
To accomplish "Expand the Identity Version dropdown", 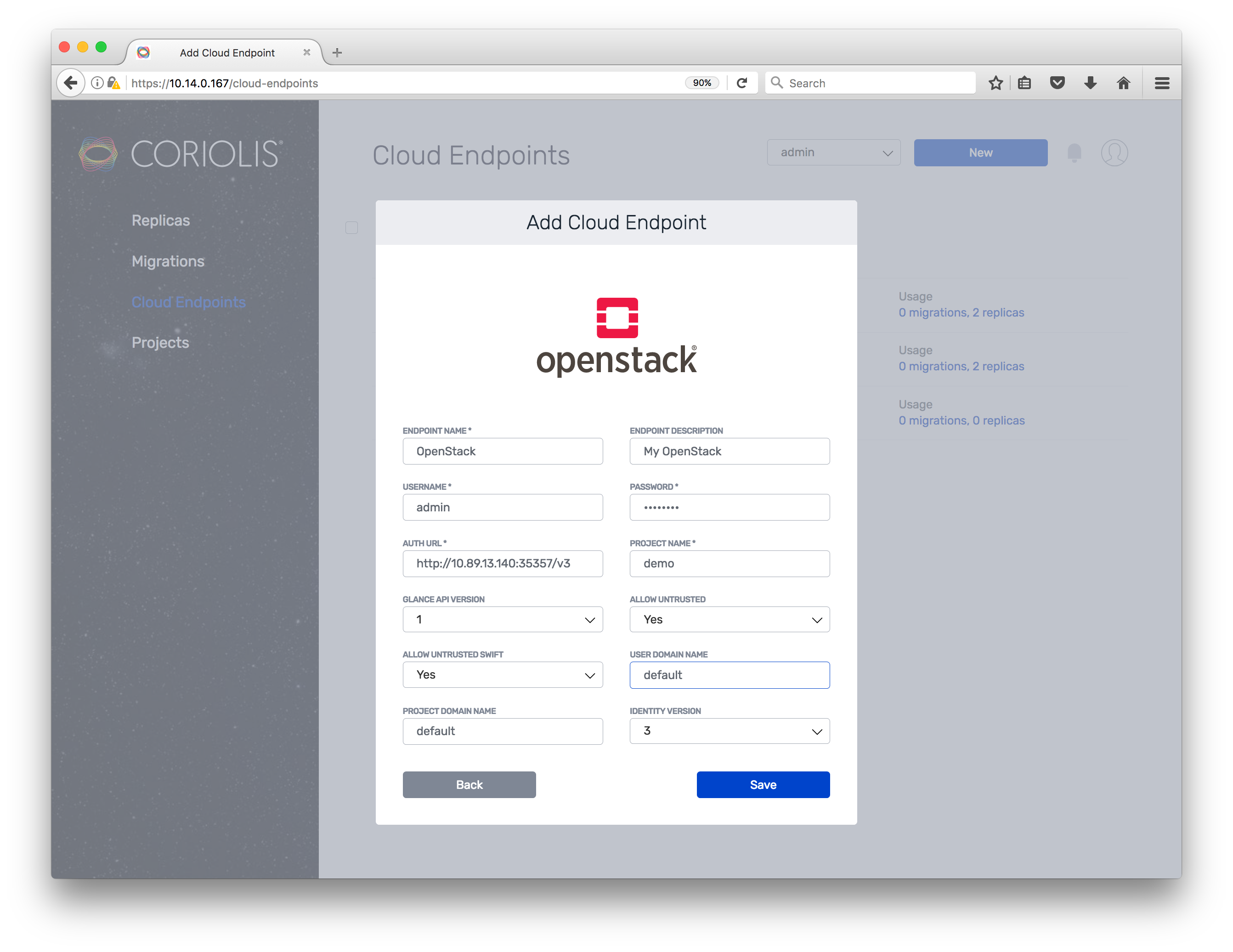I will tap(730, 731).
